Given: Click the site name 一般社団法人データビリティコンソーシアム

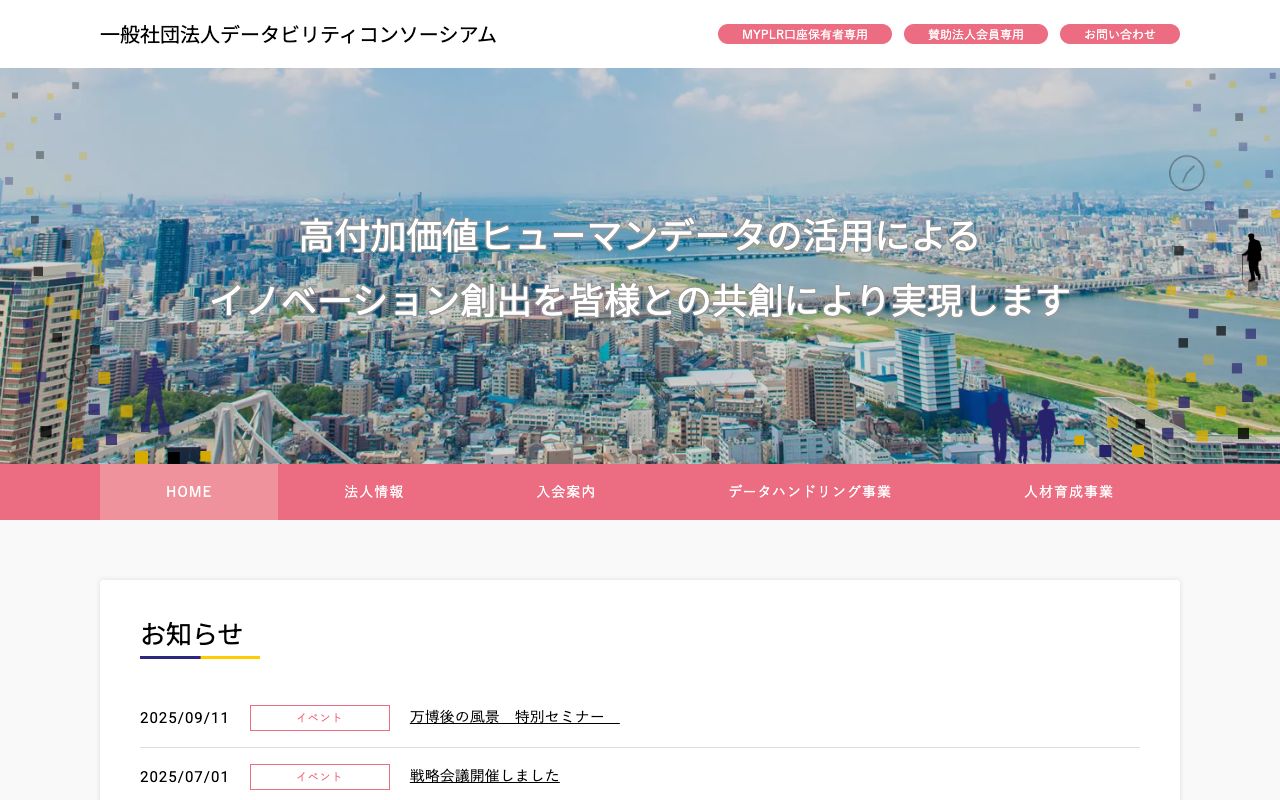Looking at the screenshot, I should [x=298, y=34].
